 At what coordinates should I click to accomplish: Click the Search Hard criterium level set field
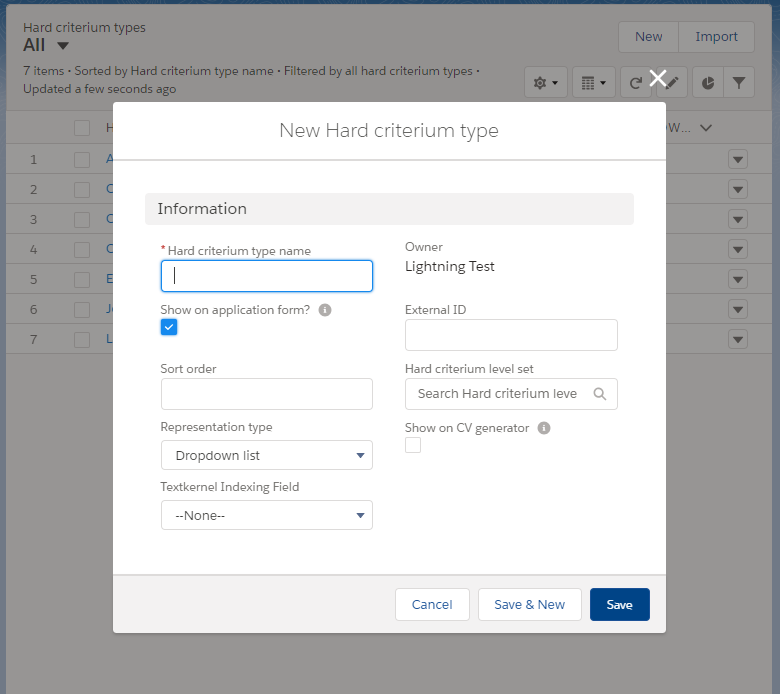[x=511, y=394]
